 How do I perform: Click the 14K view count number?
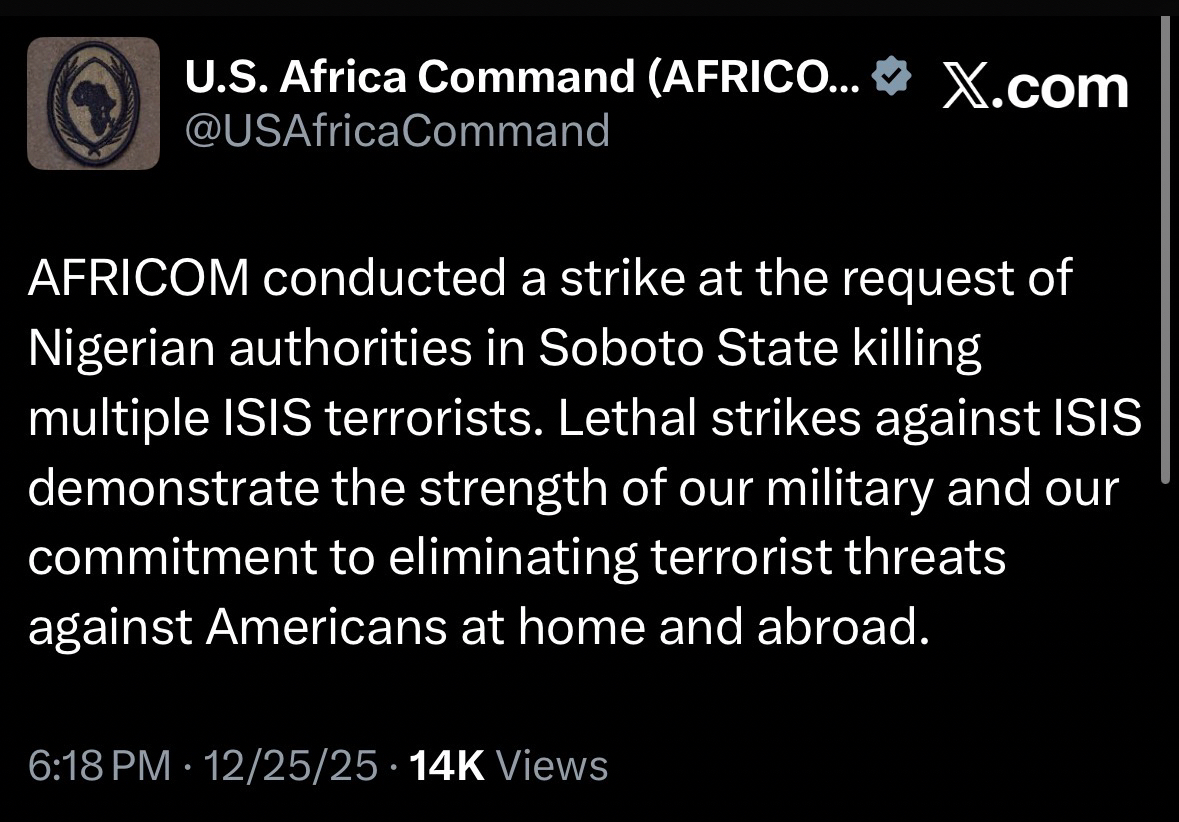(447, 766)
